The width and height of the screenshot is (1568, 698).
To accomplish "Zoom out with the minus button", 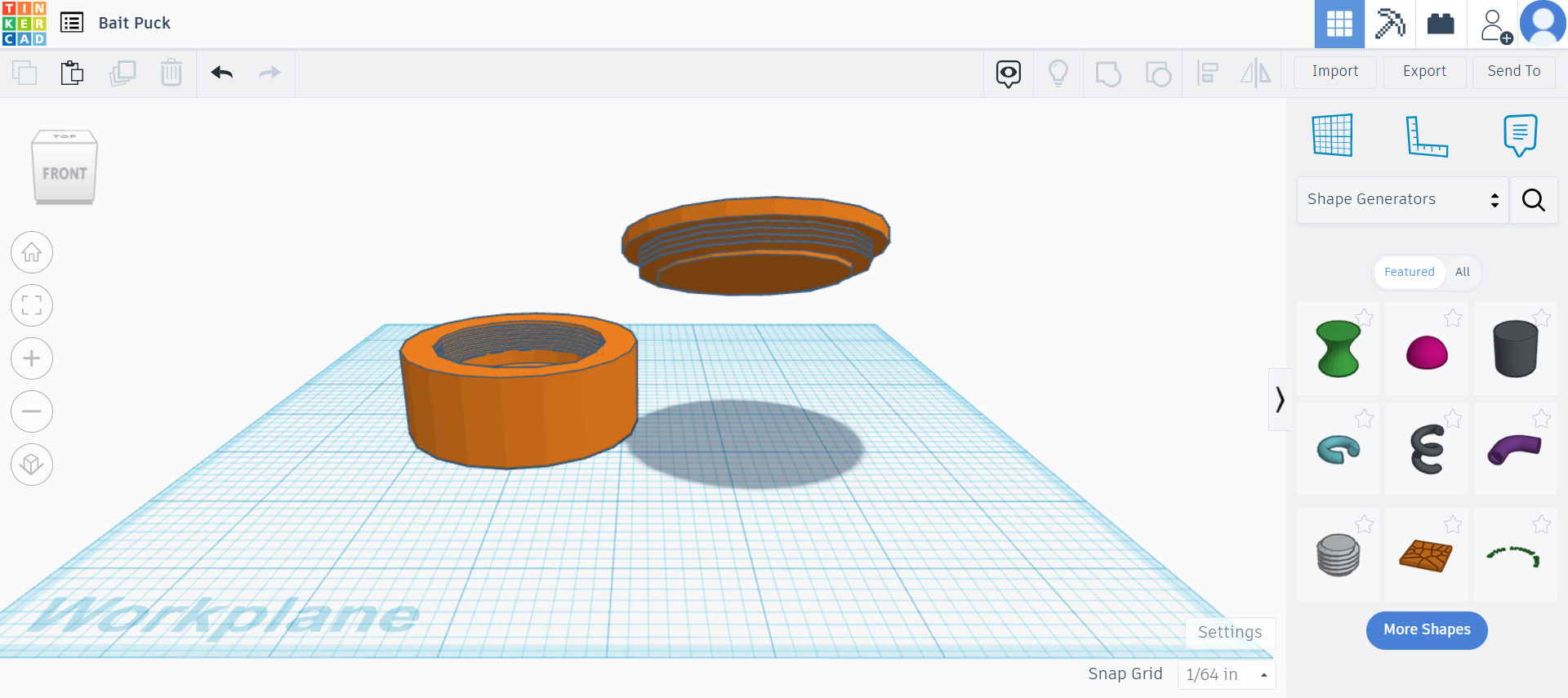I will 32,411.
